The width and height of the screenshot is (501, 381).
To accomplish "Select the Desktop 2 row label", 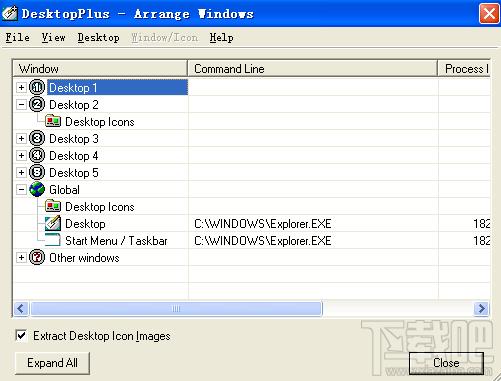I will coord(74,105).
